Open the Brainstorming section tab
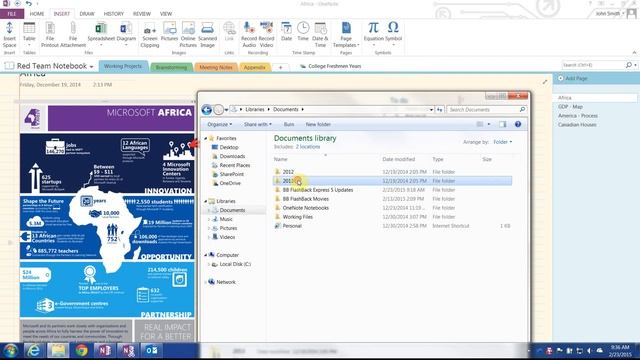The width and height of the screenshot is (640, 360). 171,67
